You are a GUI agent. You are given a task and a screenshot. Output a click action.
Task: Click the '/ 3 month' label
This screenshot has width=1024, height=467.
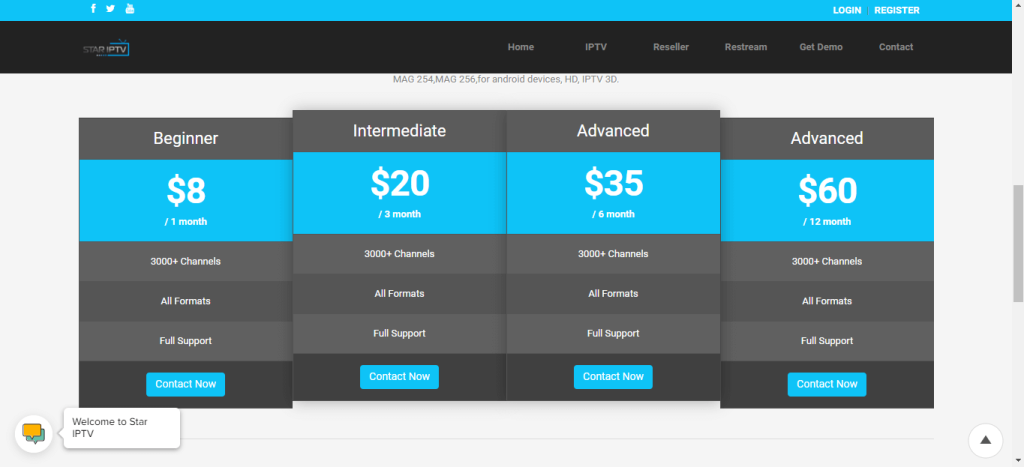[x=399, y=214]
